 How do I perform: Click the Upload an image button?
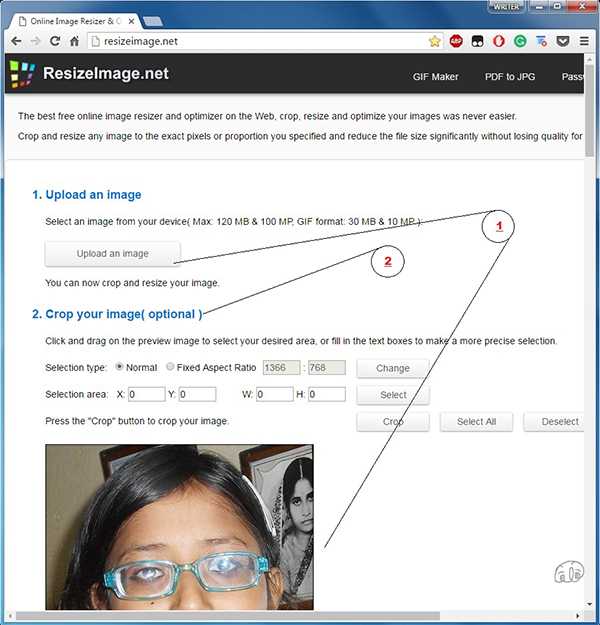pyautogui.click(x=112, y=254)
